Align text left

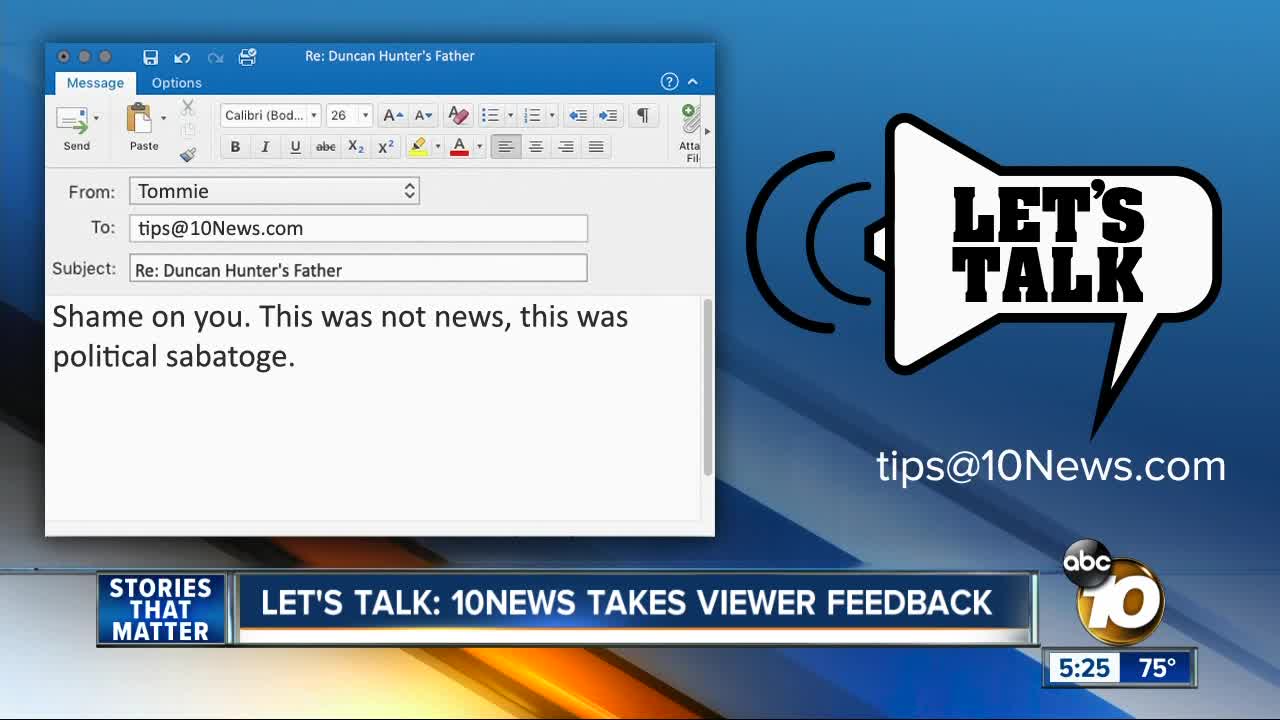click(x=506, y=147)
